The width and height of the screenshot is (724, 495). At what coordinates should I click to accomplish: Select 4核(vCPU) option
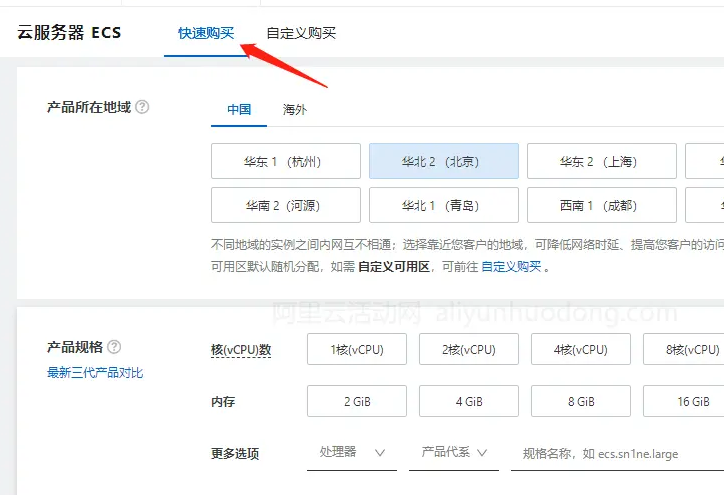coord(581,350)
